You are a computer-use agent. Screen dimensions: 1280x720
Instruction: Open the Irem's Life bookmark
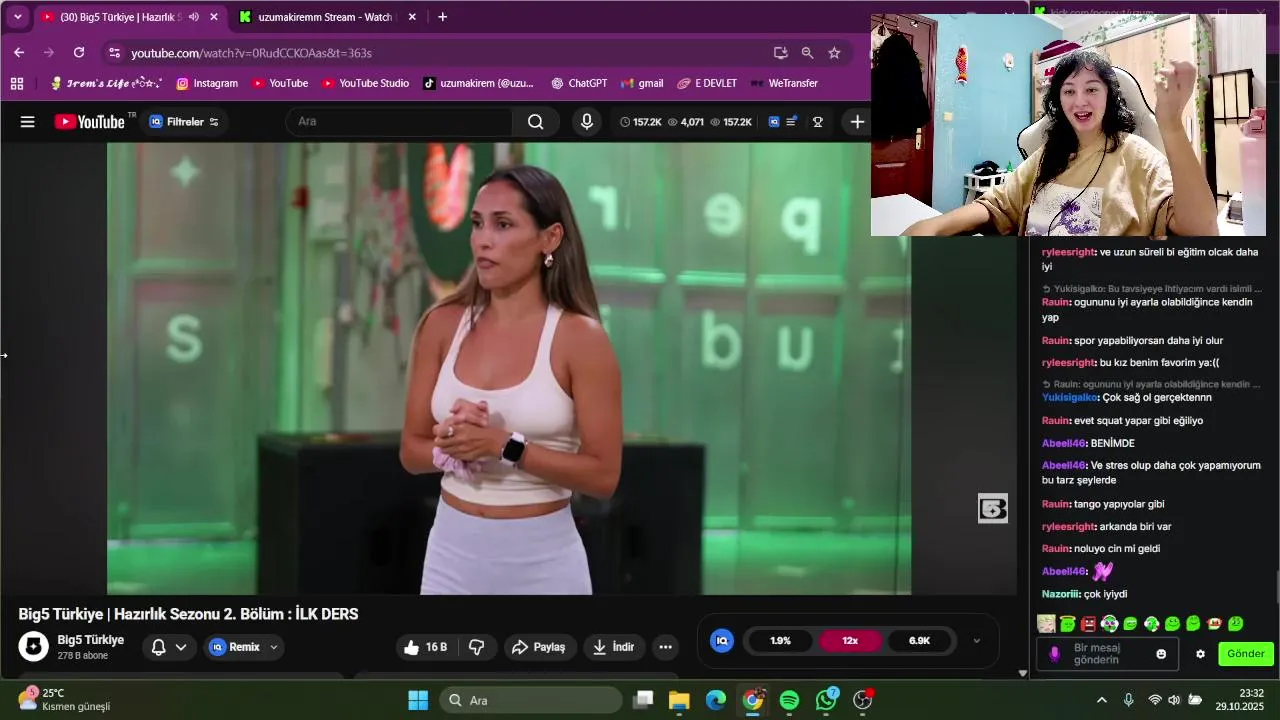pyautogui.click(x=106, y=84)
